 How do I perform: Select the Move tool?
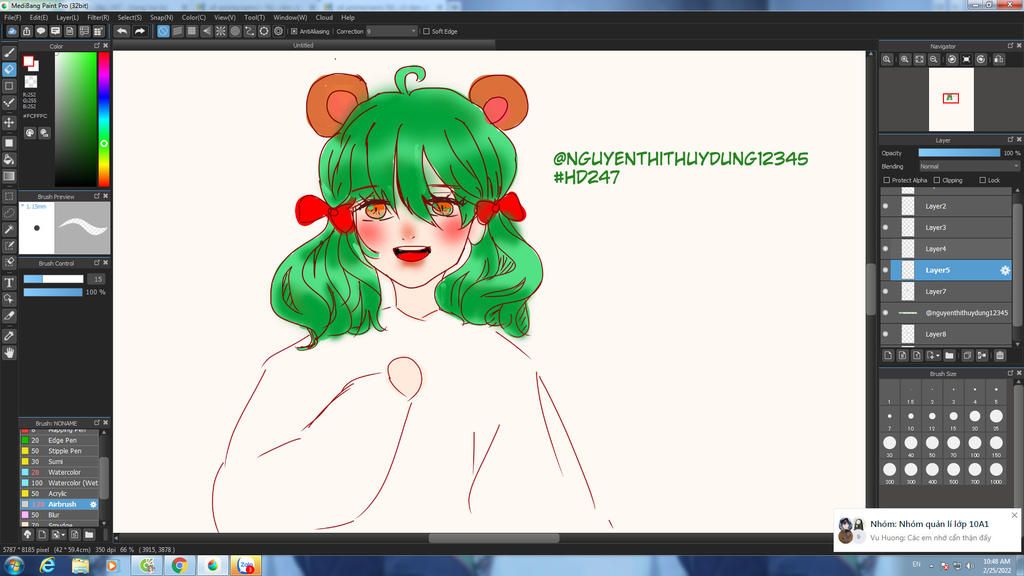point(9,122)
